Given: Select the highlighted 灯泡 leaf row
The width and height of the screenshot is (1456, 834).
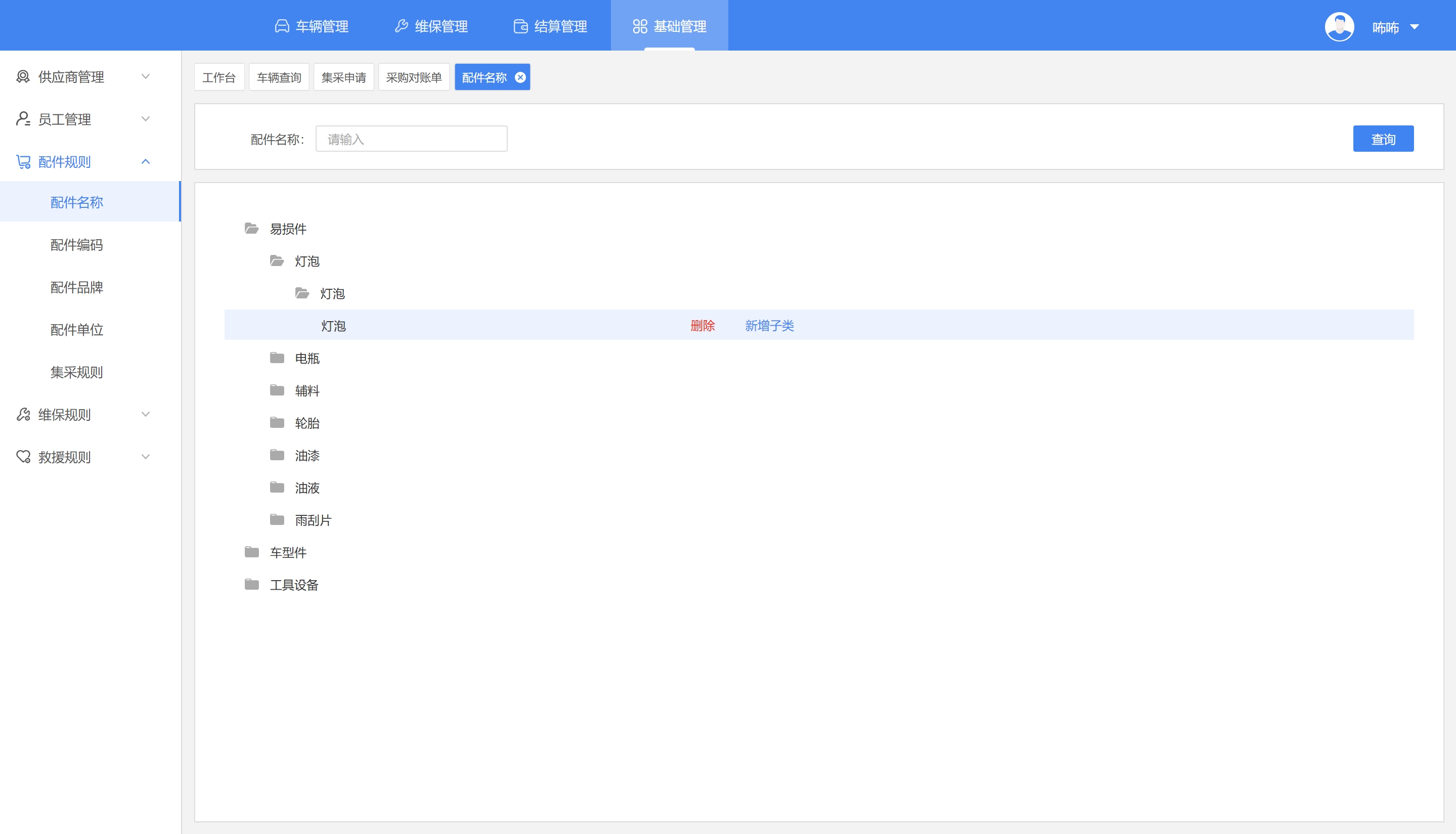Looking at the screenshot, I should pyautogui.click(x=819, y=325).
